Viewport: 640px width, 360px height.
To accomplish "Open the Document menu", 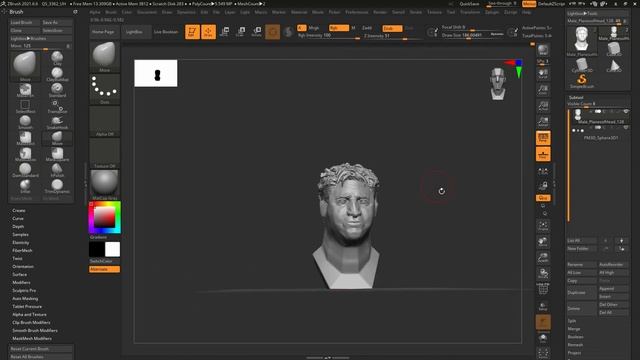I will click(147, 12).
